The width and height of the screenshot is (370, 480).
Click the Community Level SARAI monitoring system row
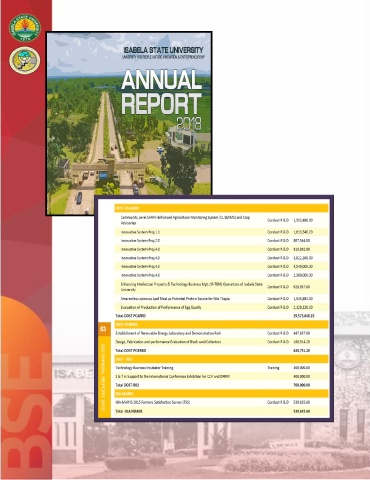tap(221, 220)
